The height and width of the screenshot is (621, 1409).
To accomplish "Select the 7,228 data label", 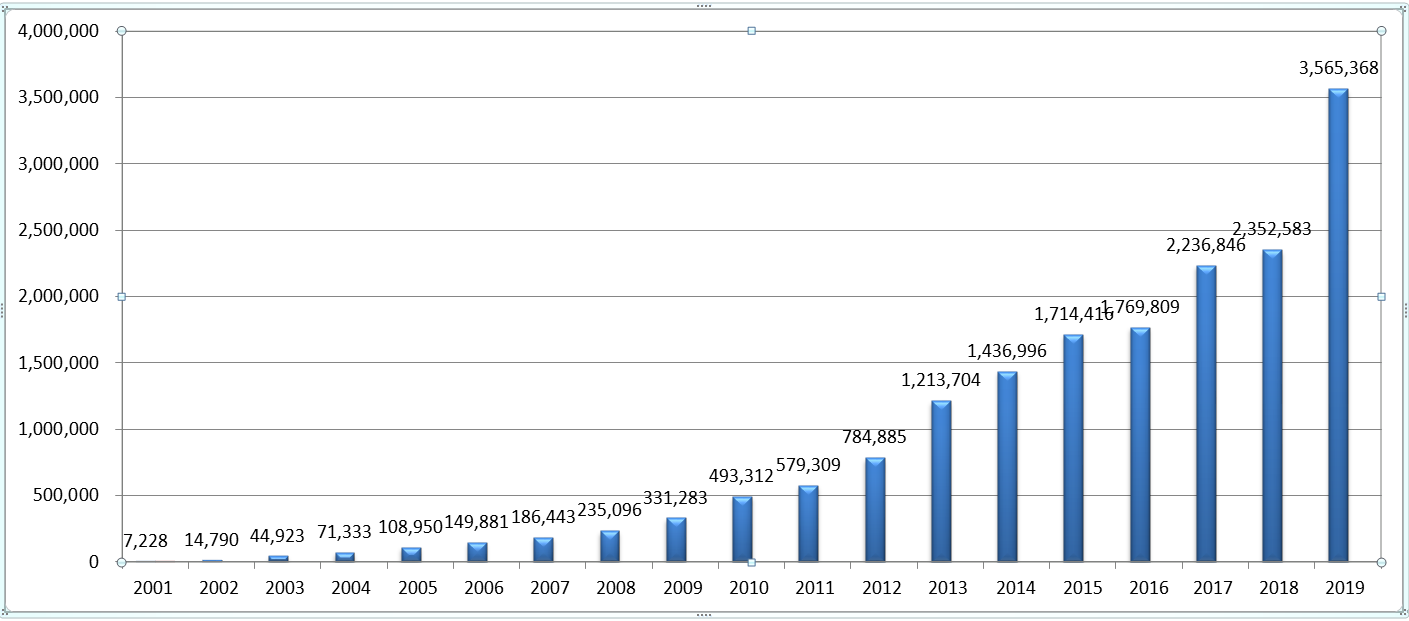I will 145,541.
